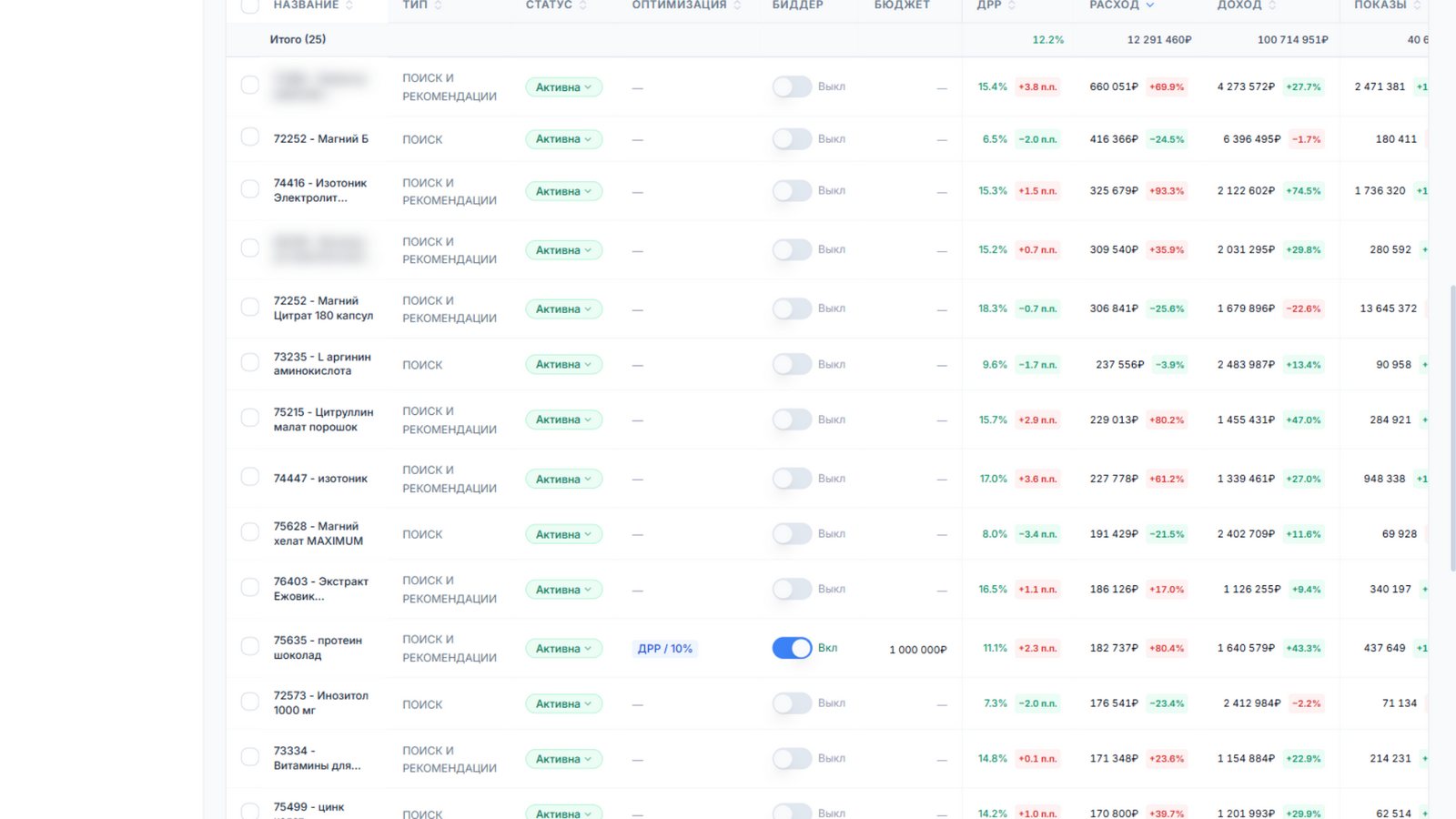The height and width of the screenshot is (819, 1456).
Task: Change status of 73235 - L аргинин аминокислота
Action: pos(563,364)
